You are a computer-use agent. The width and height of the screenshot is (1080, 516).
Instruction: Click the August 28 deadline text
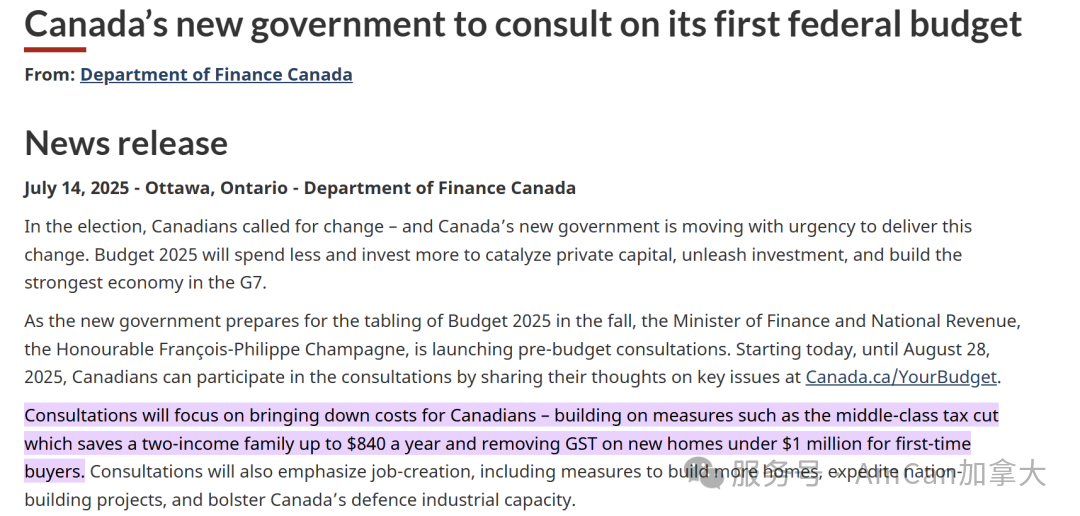[x=946, y=349]
